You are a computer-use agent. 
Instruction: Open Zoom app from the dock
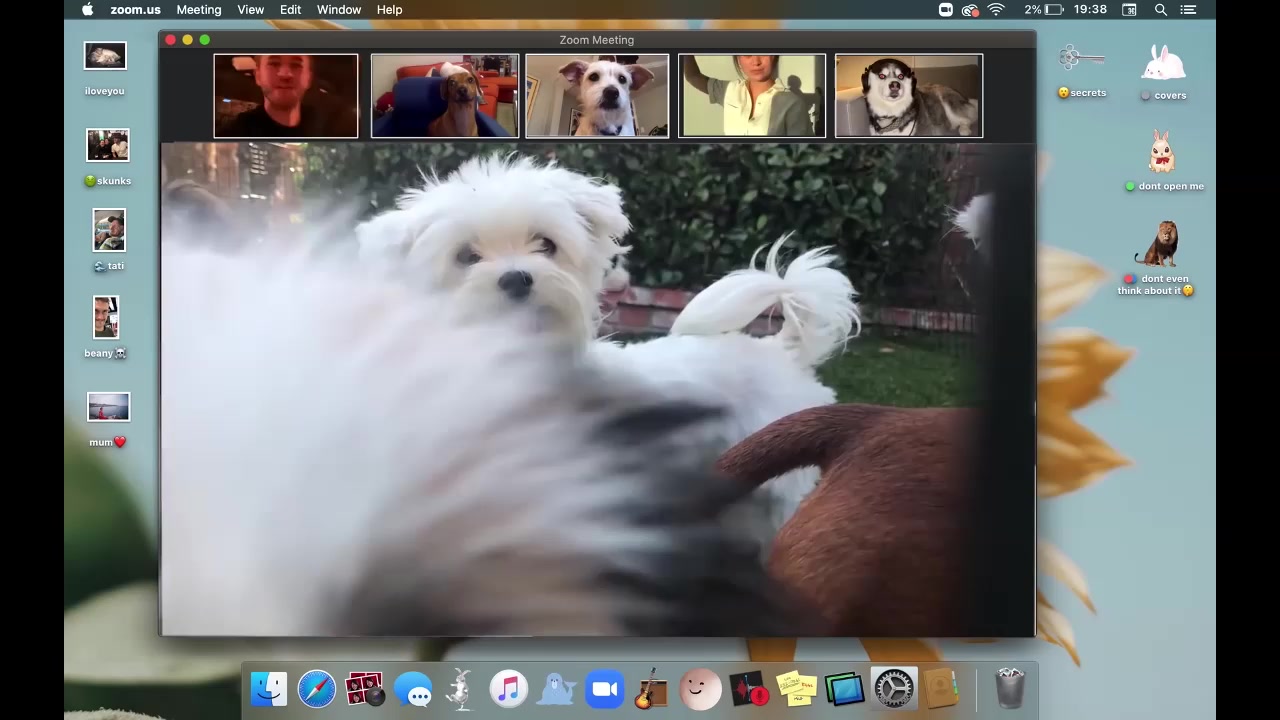point(605,689)
